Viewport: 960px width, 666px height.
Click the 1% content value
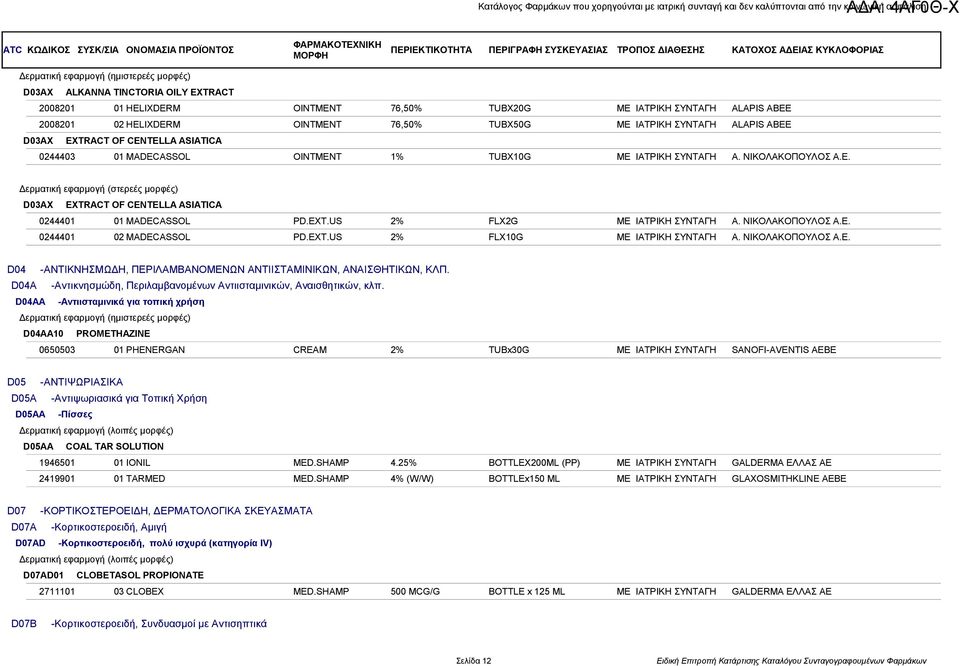coord(397,157)
